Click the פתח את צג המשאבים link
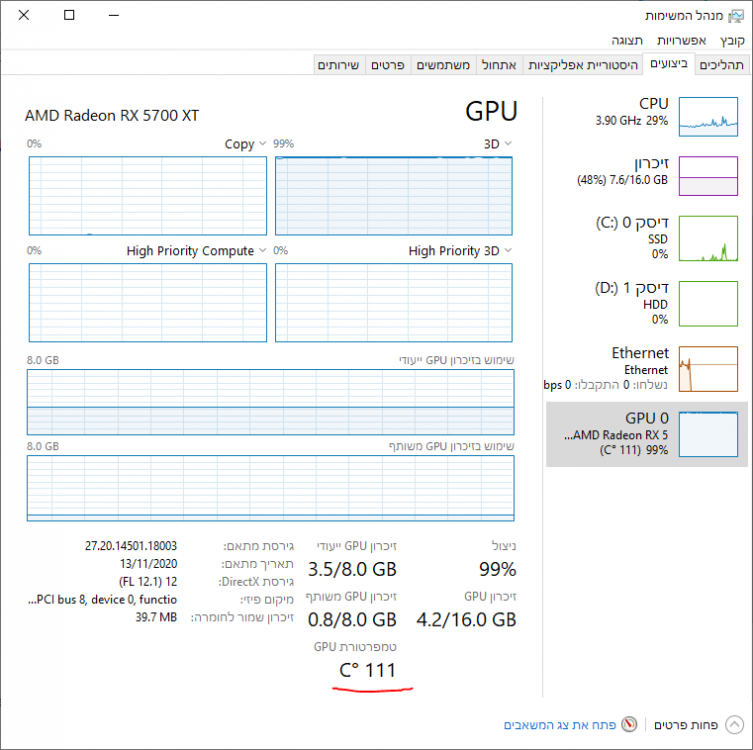753x750 pixels. 562,725
